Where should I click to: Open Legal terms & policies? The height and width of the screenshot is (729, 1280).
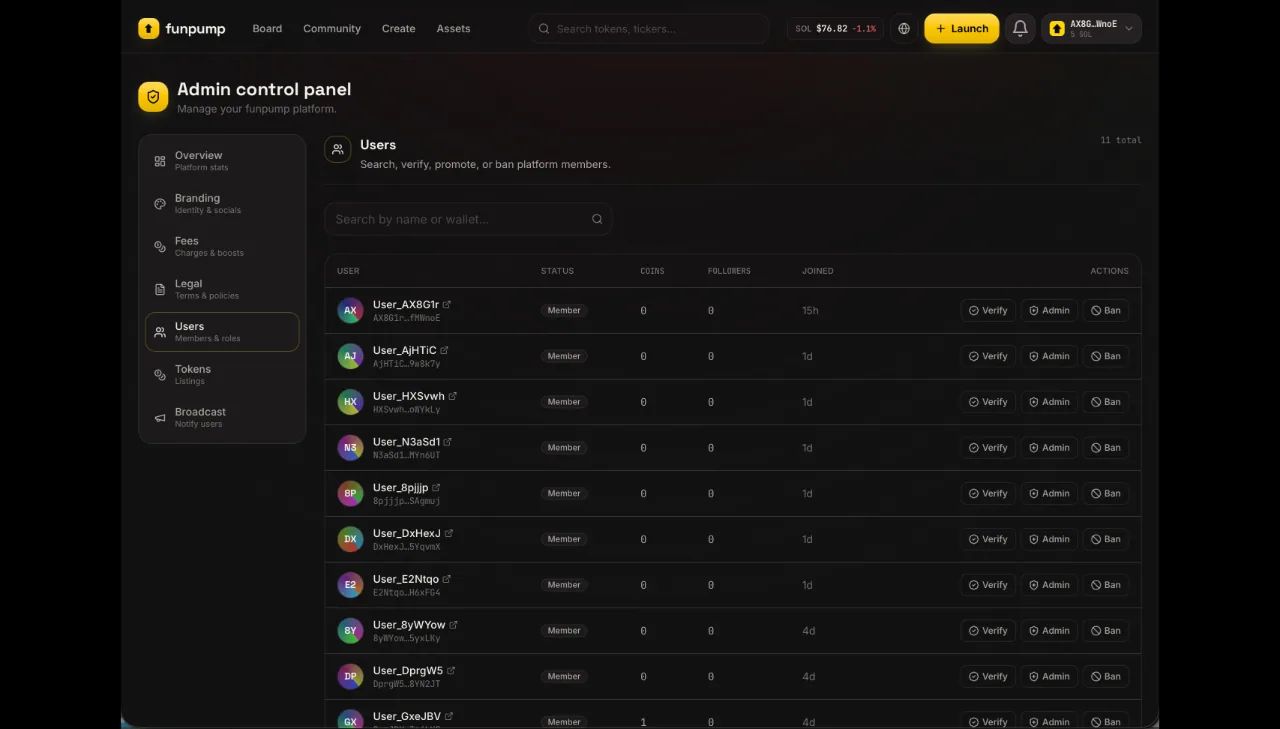[x=222, y=289]
